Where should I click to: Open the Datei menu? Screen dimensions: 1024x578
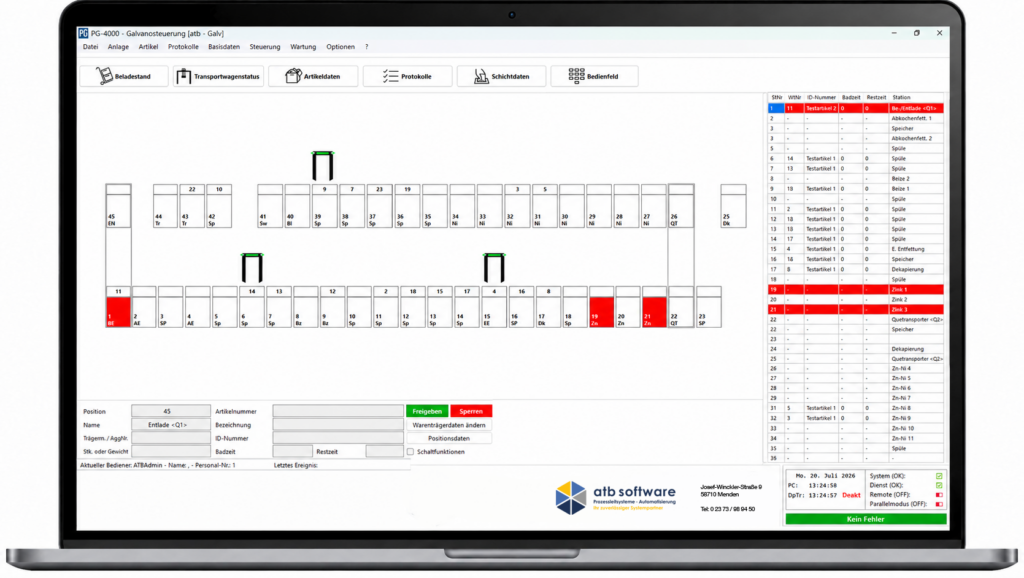[90, 47]
